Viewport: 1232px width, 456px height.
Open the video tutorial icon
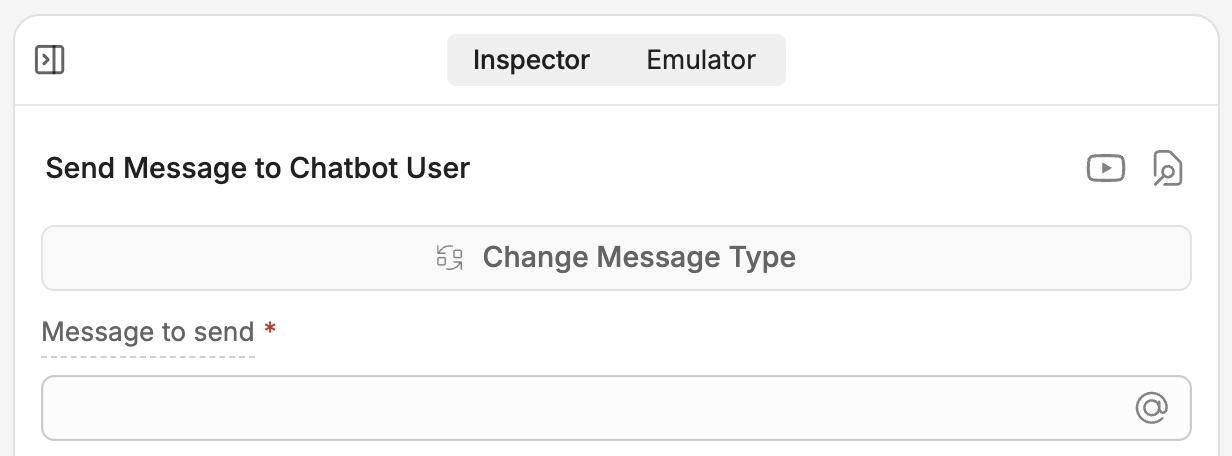[x=1106, y=168]
